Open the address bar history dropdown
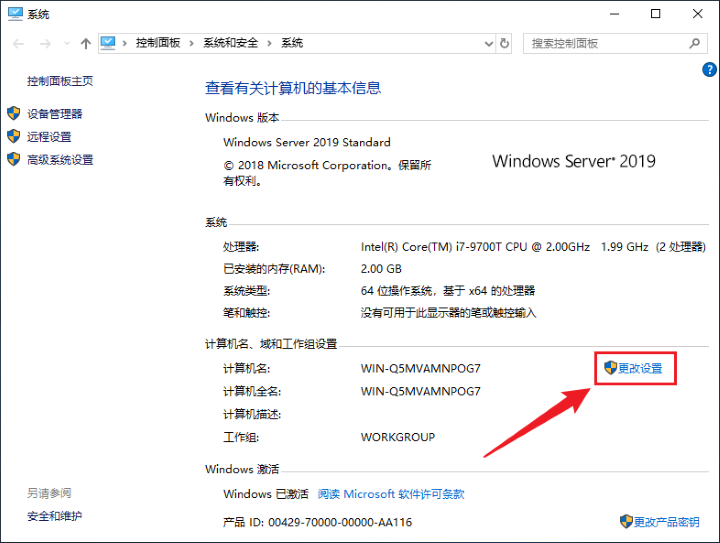This screenshot has width=720, height=543. point(489,44)
